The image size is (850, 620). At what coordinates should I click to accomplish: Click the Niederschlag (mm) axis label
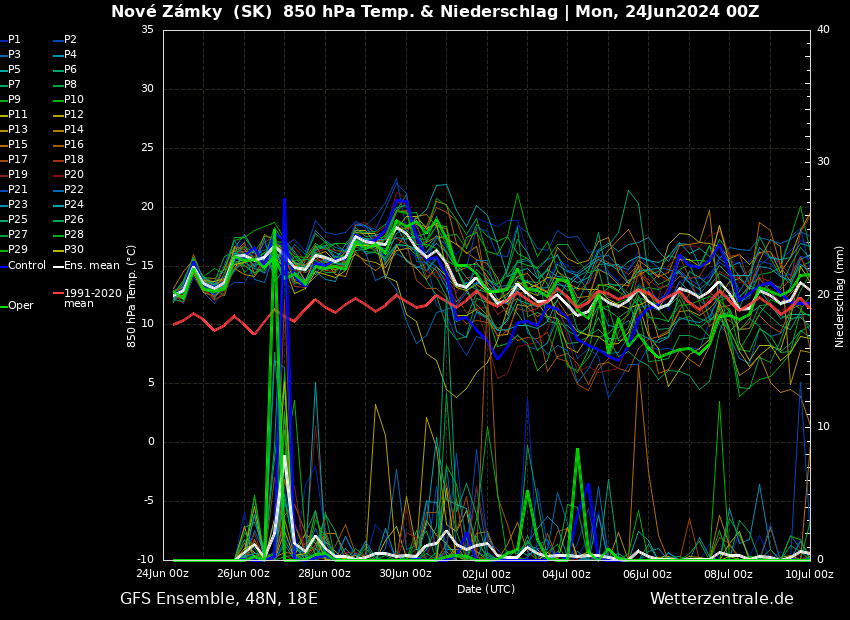click(840, 296)
